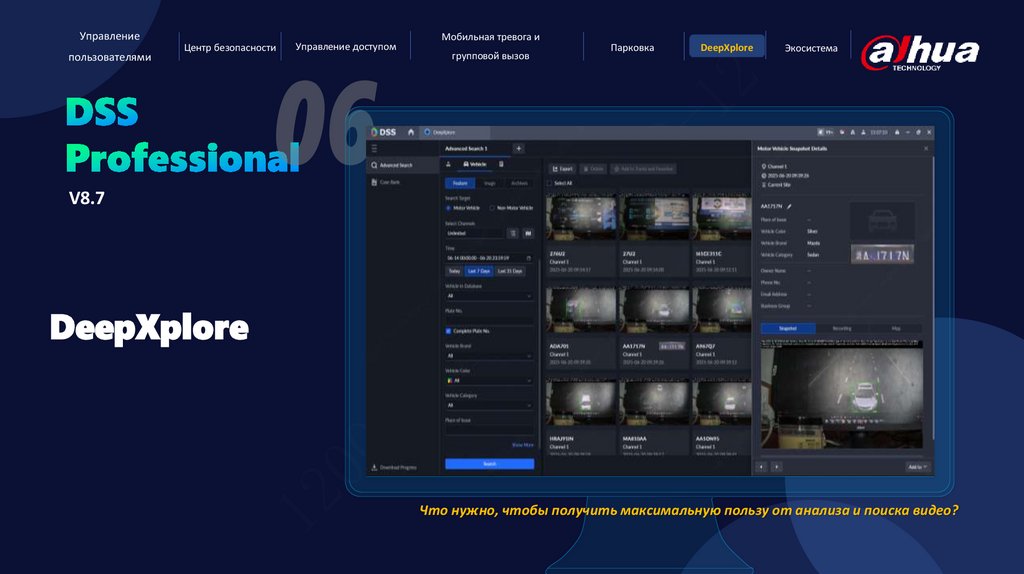Switch to Snapshot tab in details

tap(788, 328)
